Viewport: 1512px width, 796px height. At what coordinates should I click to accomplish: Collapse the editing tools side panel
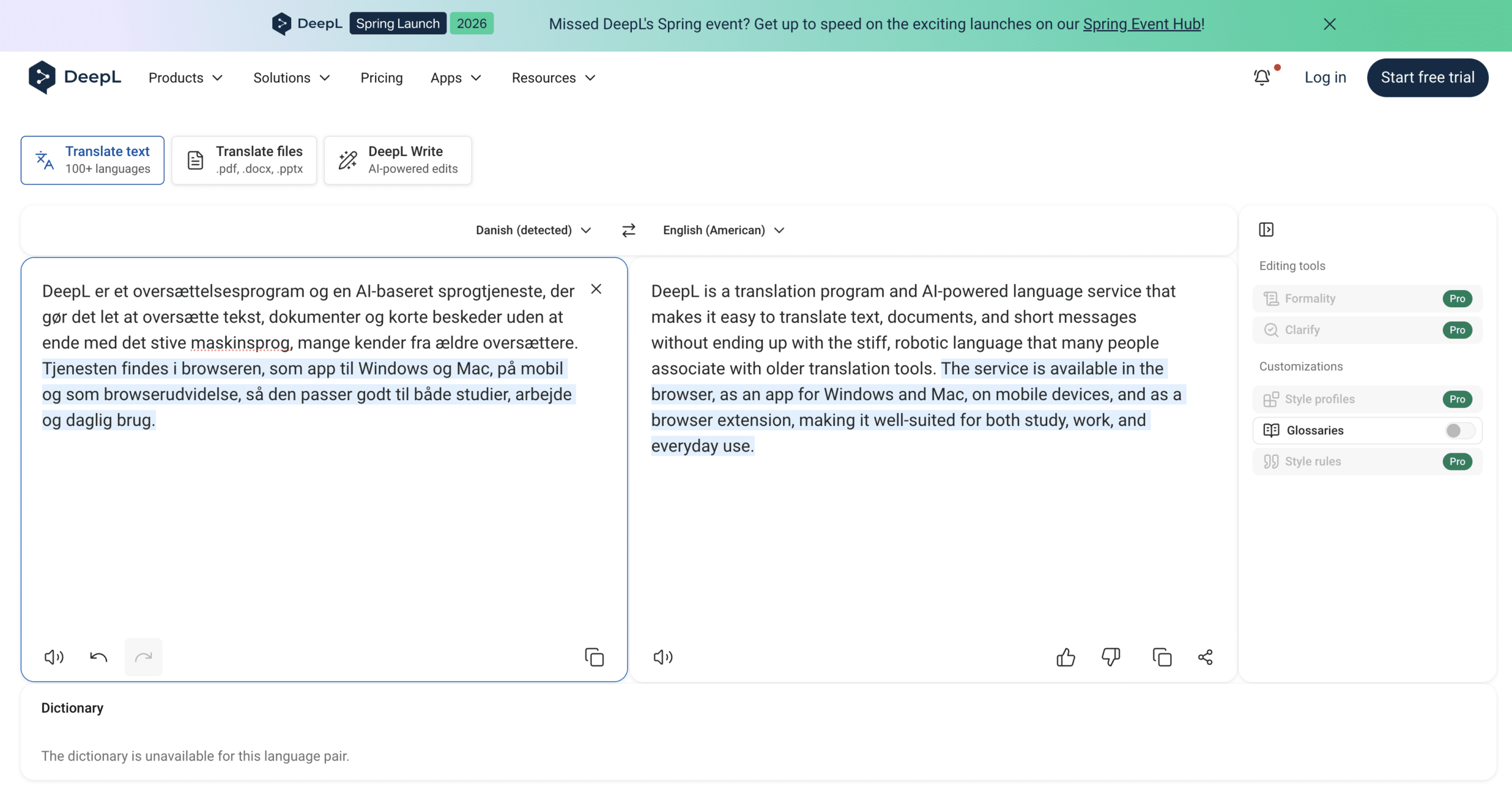click(1266, 229)
